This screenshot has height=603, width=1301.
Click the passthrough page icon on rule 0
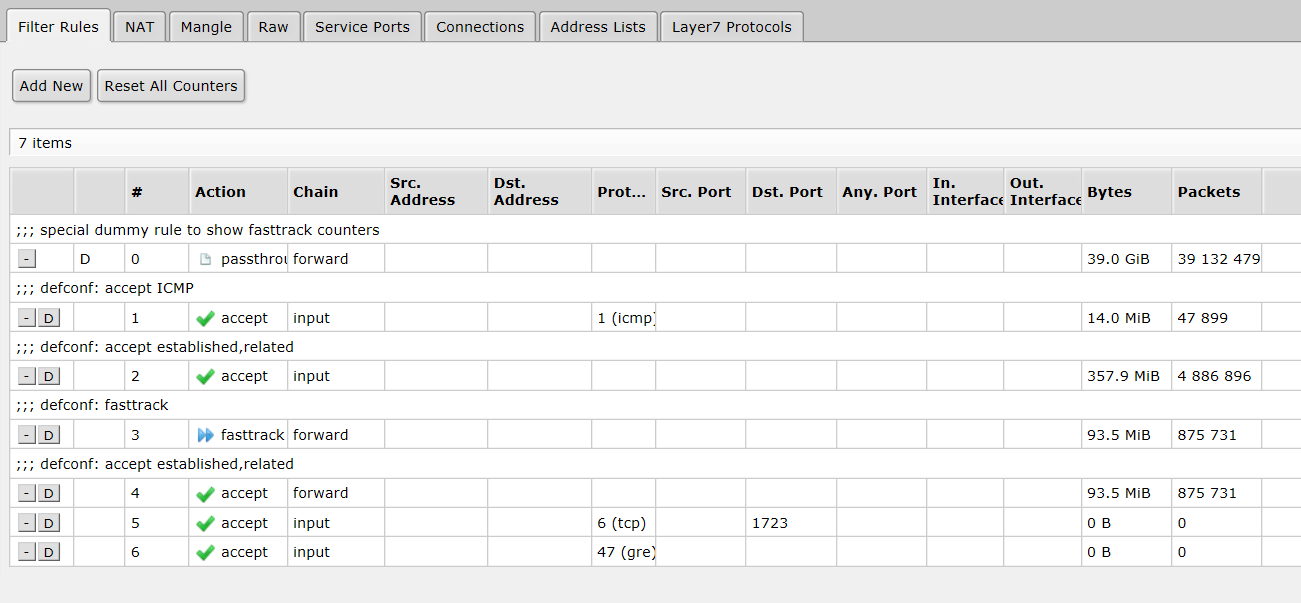click(205, 259)
